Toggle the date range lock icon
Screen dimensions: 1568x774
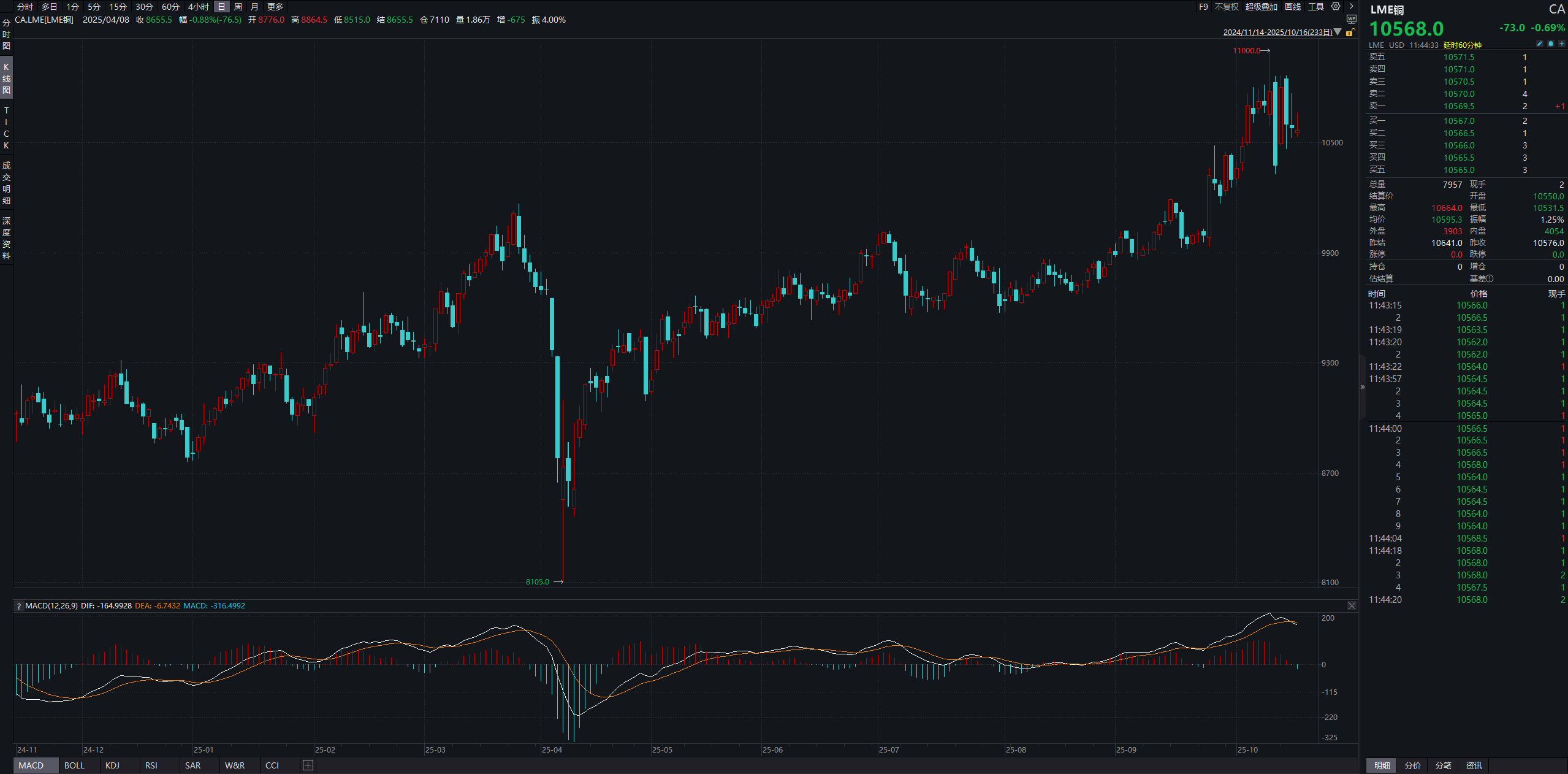(x=1350, y=33)
